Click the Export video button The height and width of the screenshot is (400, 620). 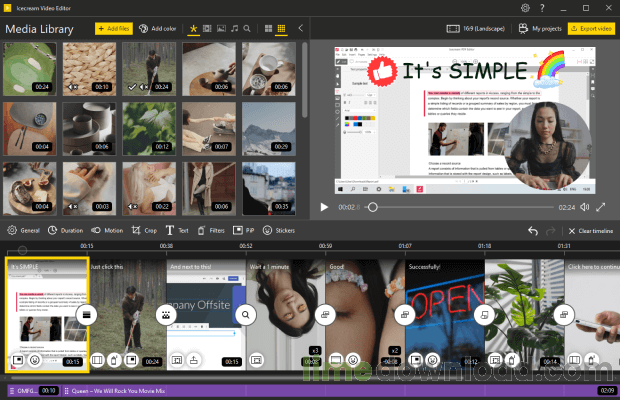(590, 29)
